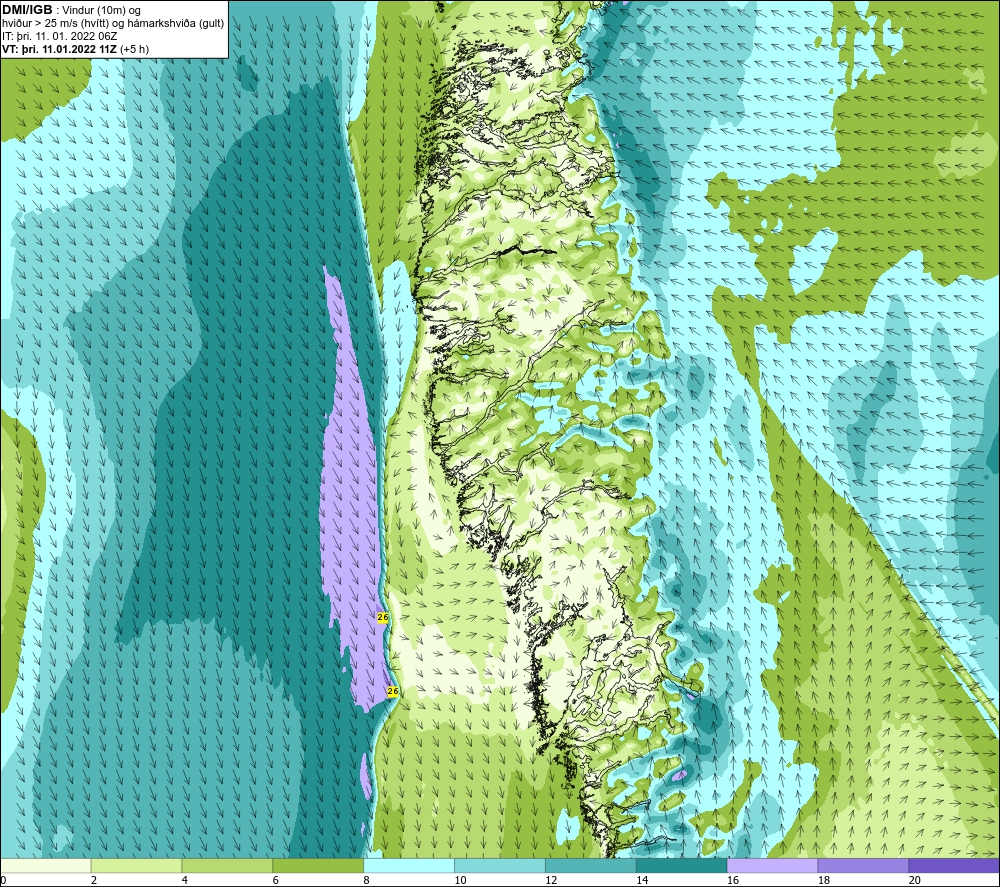The height and width of the screenshot is (887, 1000).
Task: Click the 'IT: þri. 11. 01. 2022 06Z' line
Action: click(x=59, y=36)
